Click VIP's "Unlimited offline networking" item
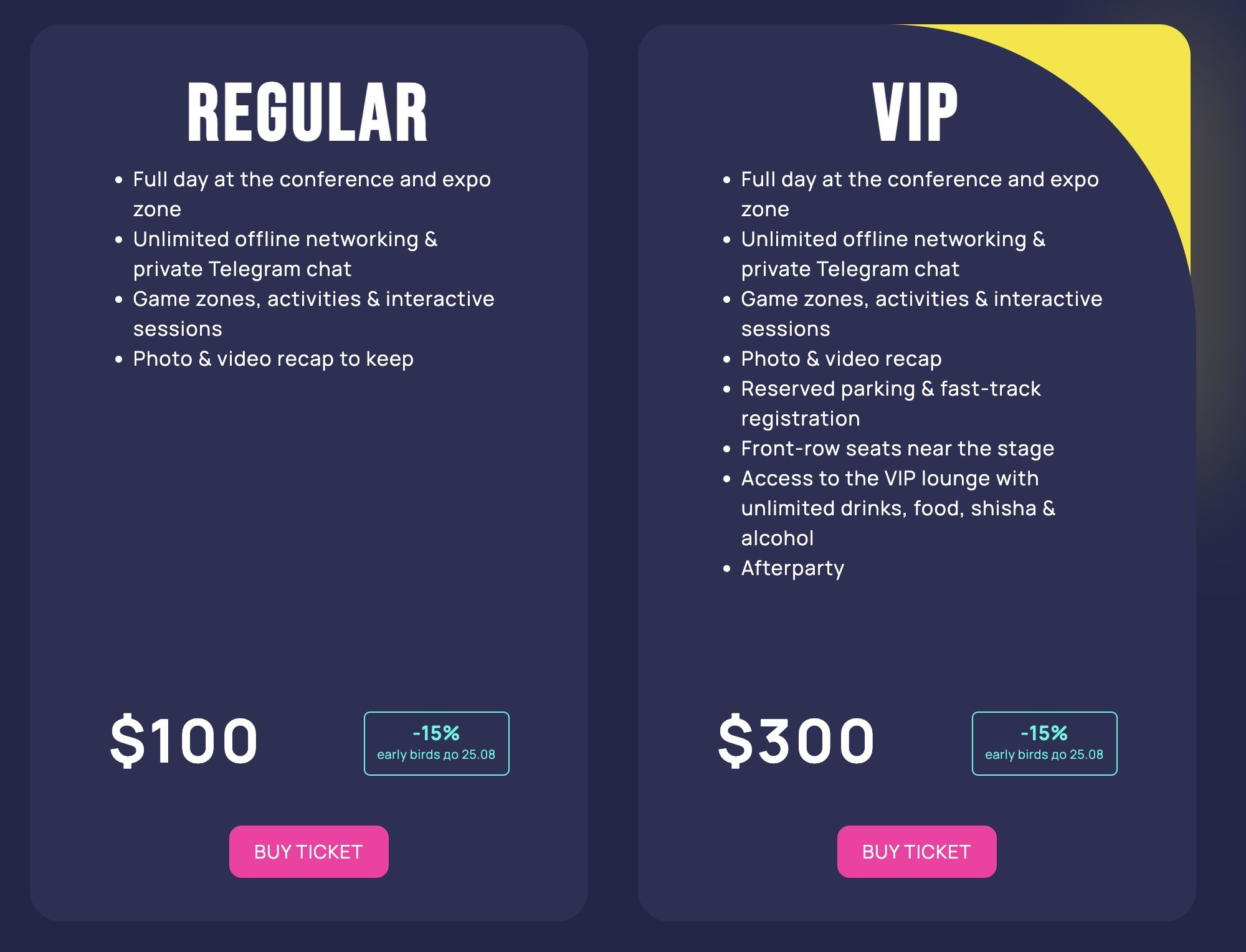 pyautogui.click(x=893, y=254)
